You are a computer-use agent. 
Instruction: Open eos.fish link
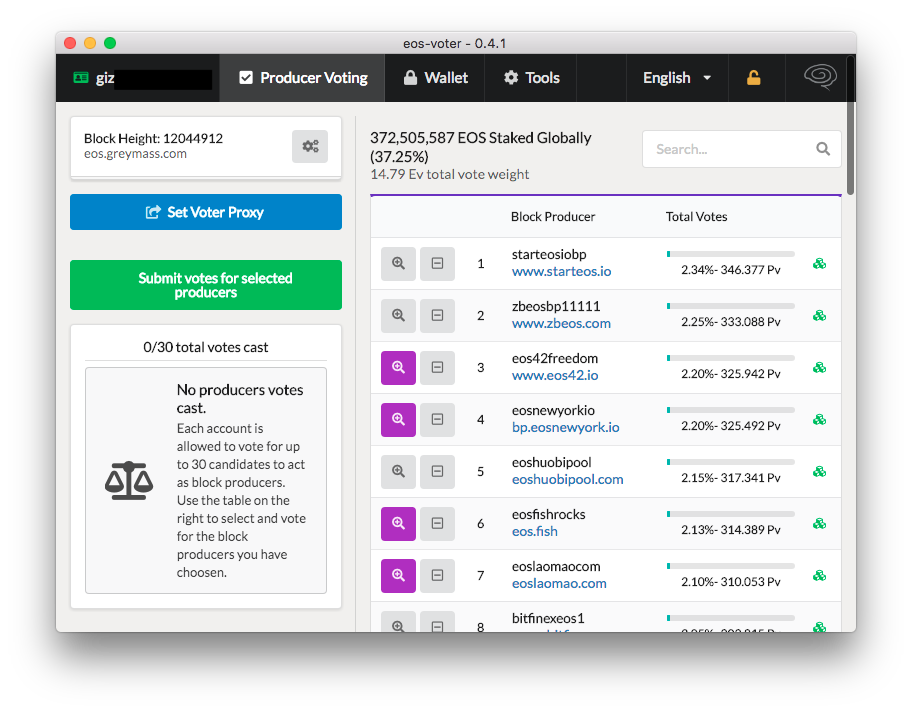[x=535, y=532]
